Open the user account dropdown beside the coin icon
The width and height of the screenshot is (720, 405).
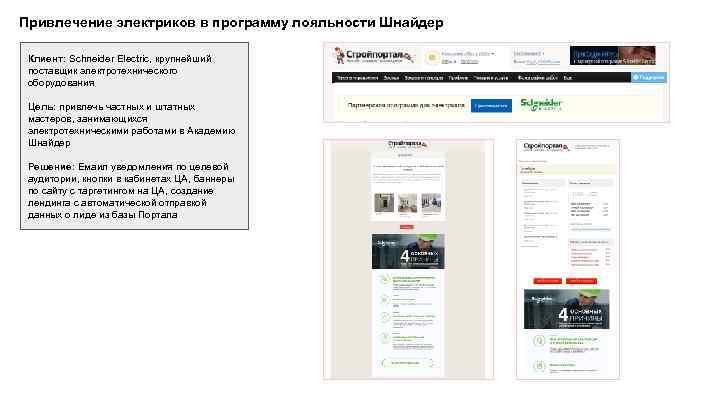(468, 54)
